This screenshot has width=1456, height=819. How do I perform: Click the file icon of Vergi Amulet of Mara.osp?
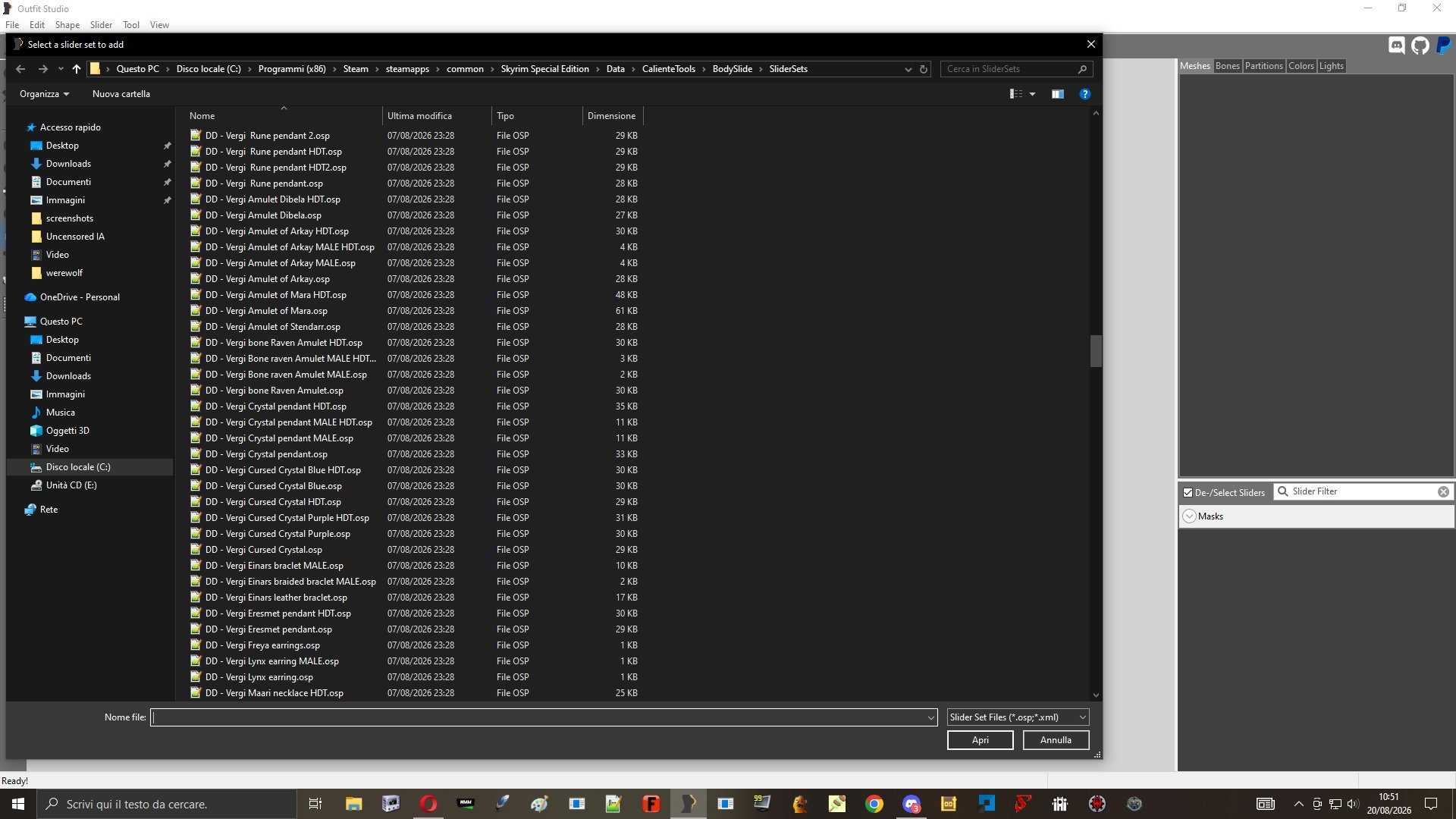point(196,311)
